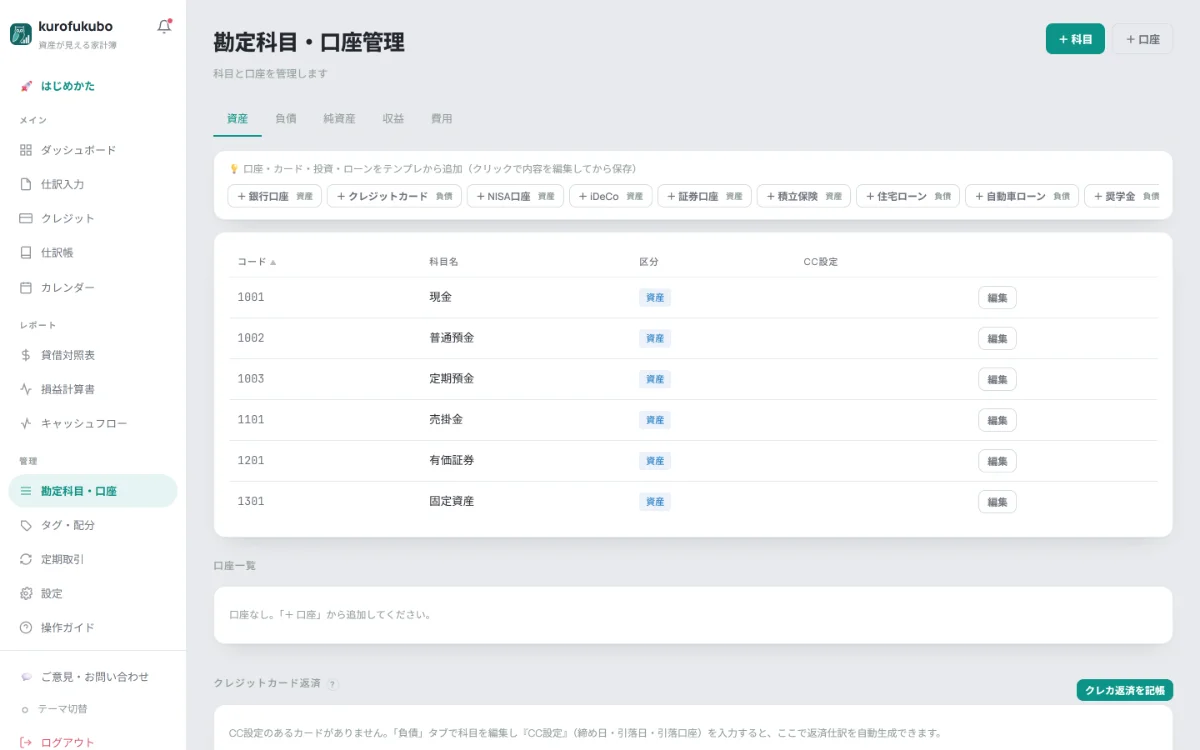Click the 操作ガイド help circle icon
The image size is (1200, 750).
tap(26, 627)
